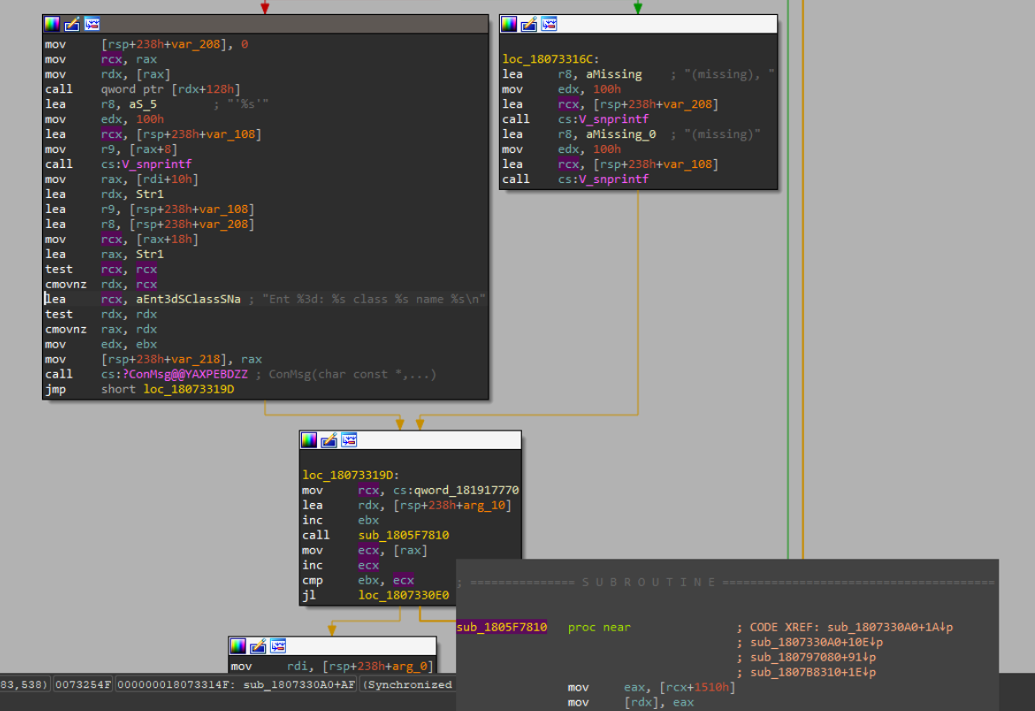Select the cs:qword_181917770 operand
1035x711 pixels.
pos(456,491)
